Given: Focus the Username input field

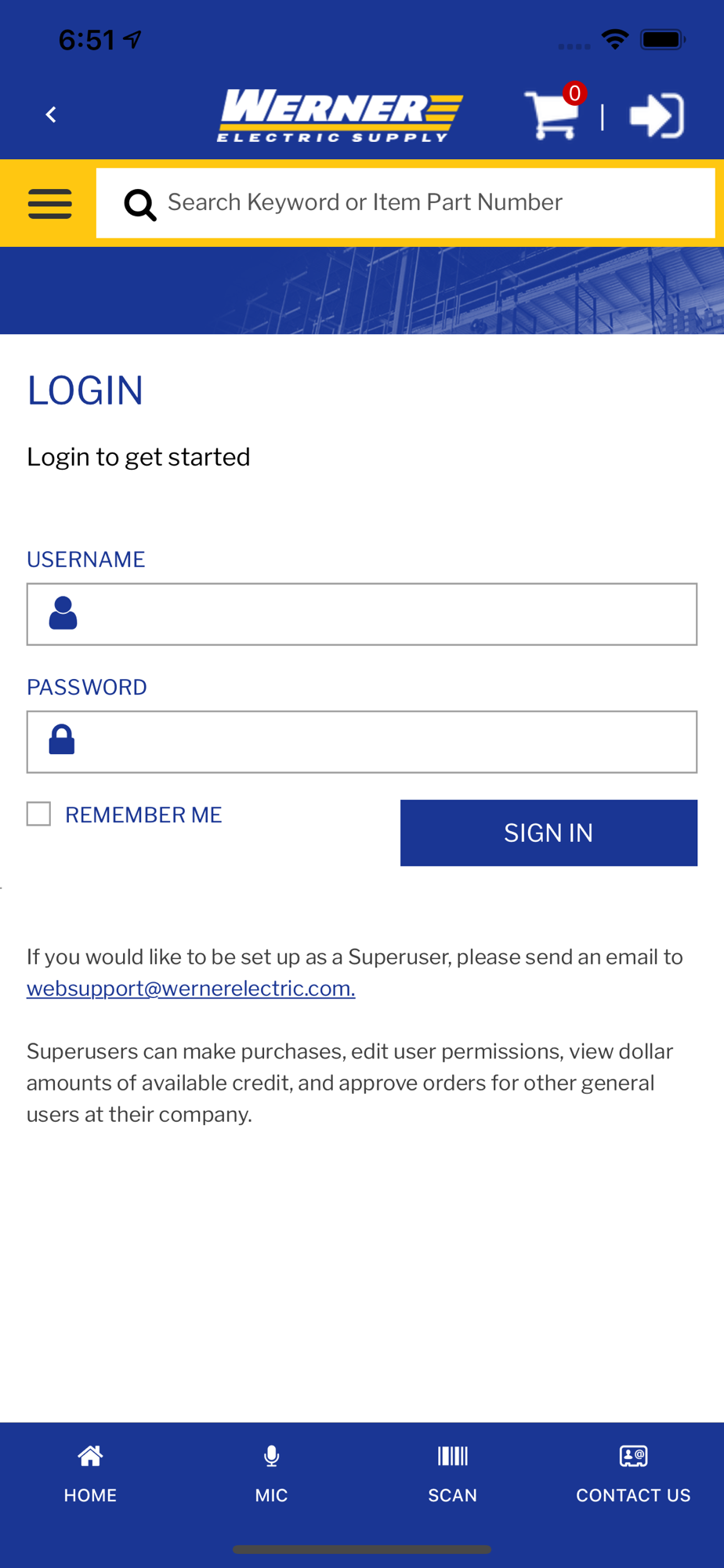Looking at the screenshot, I should coord(384,614).
